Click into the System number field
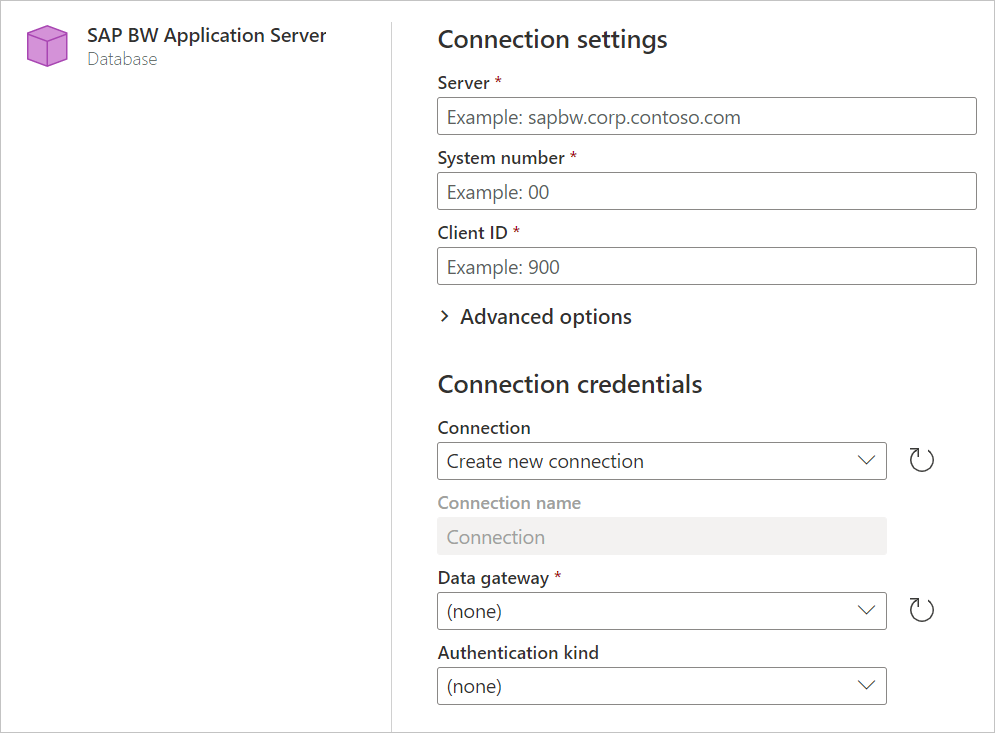Screen dimensions: 995x733 tap(706, 192)
